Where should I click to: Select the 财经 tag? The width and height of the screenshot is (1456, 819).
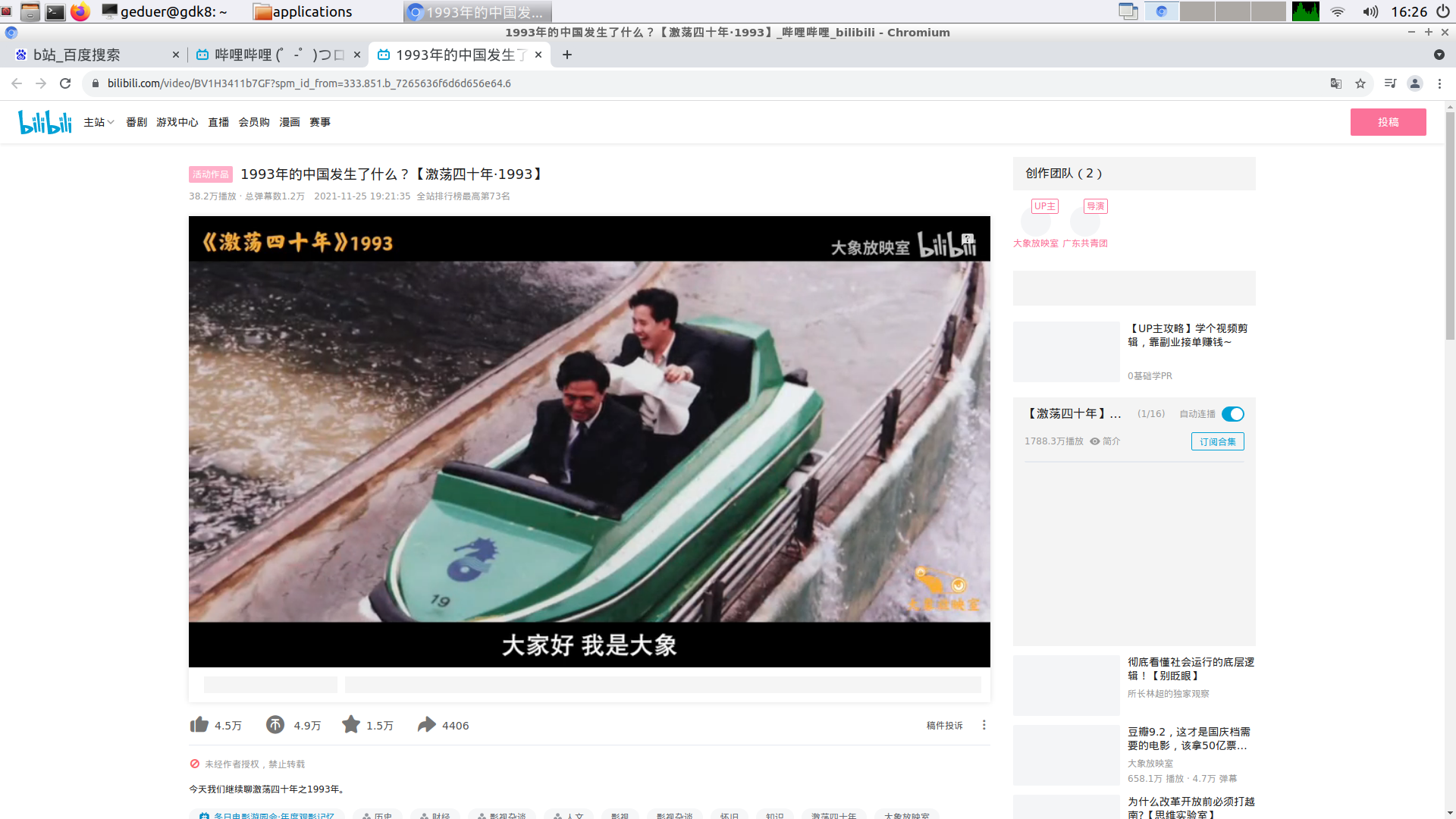point(435,815)
